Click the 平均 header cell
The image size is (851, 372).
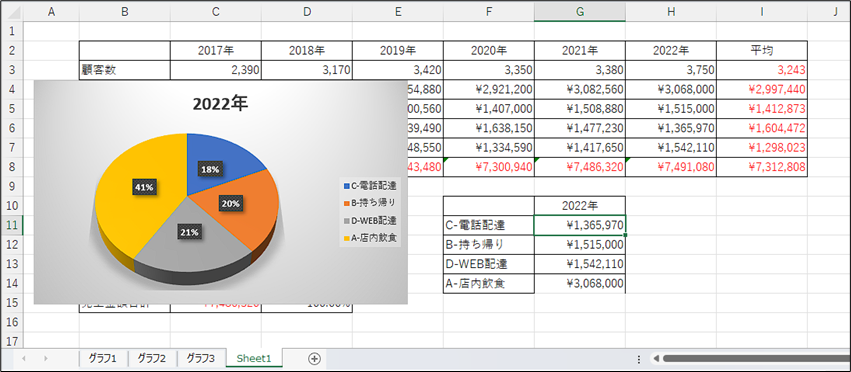(x=762, y=51)
